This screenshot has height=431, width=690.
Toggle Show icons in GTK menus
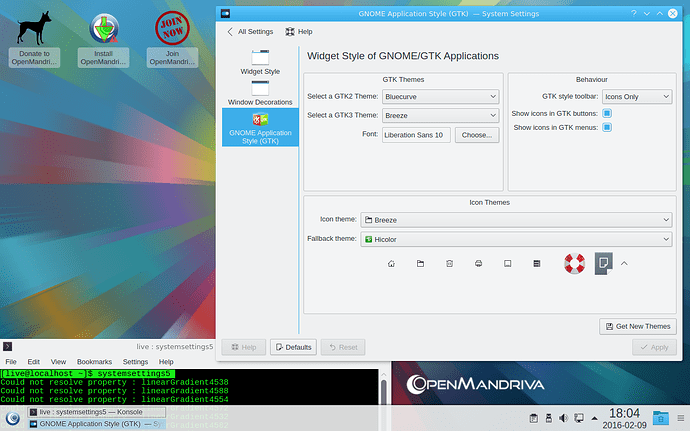pos(607,128)
